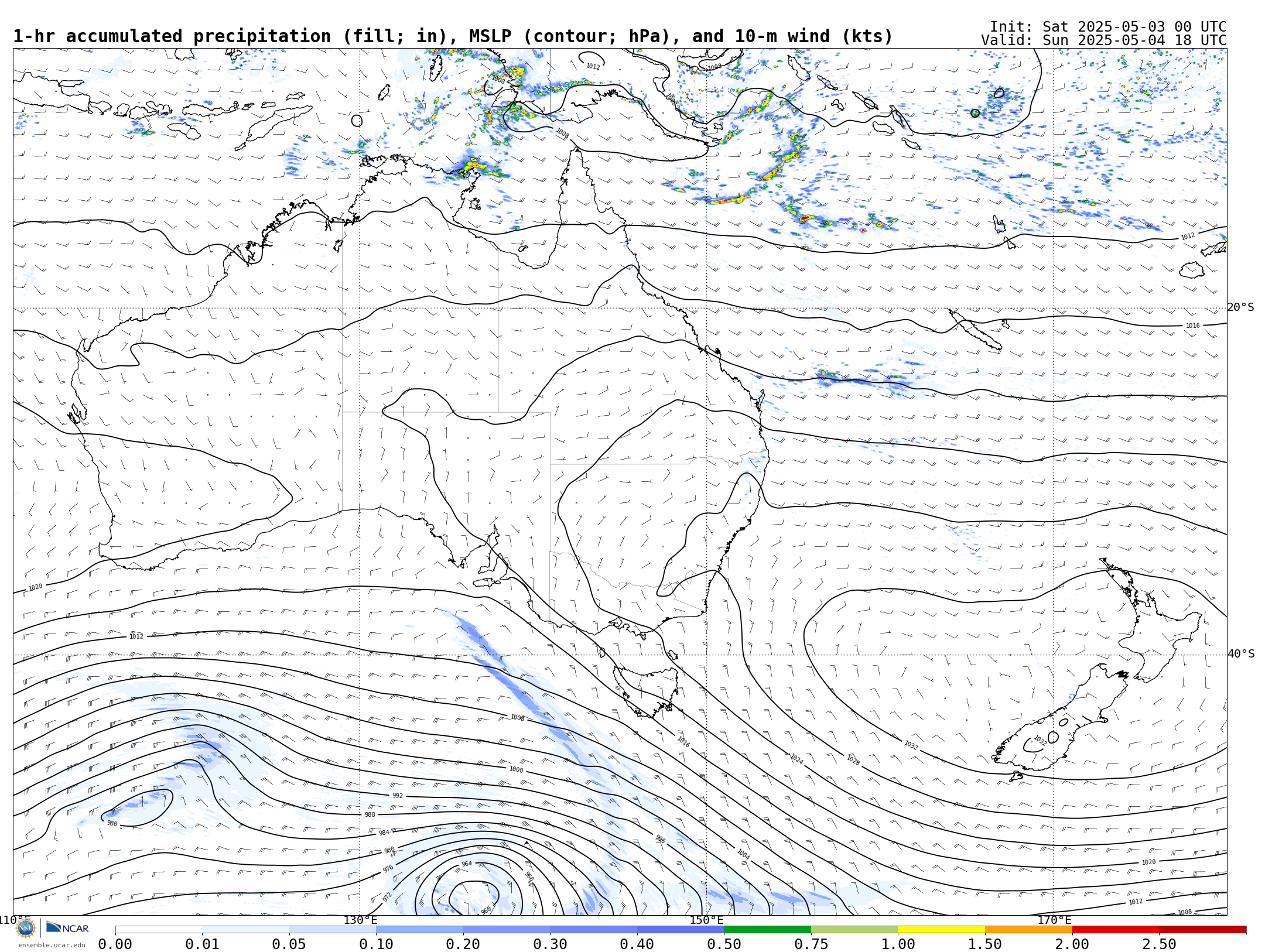Screen dimensions: 1265x952
Task: Click the 1.50 colorbar tick label
Action: [x=985, y=944]
